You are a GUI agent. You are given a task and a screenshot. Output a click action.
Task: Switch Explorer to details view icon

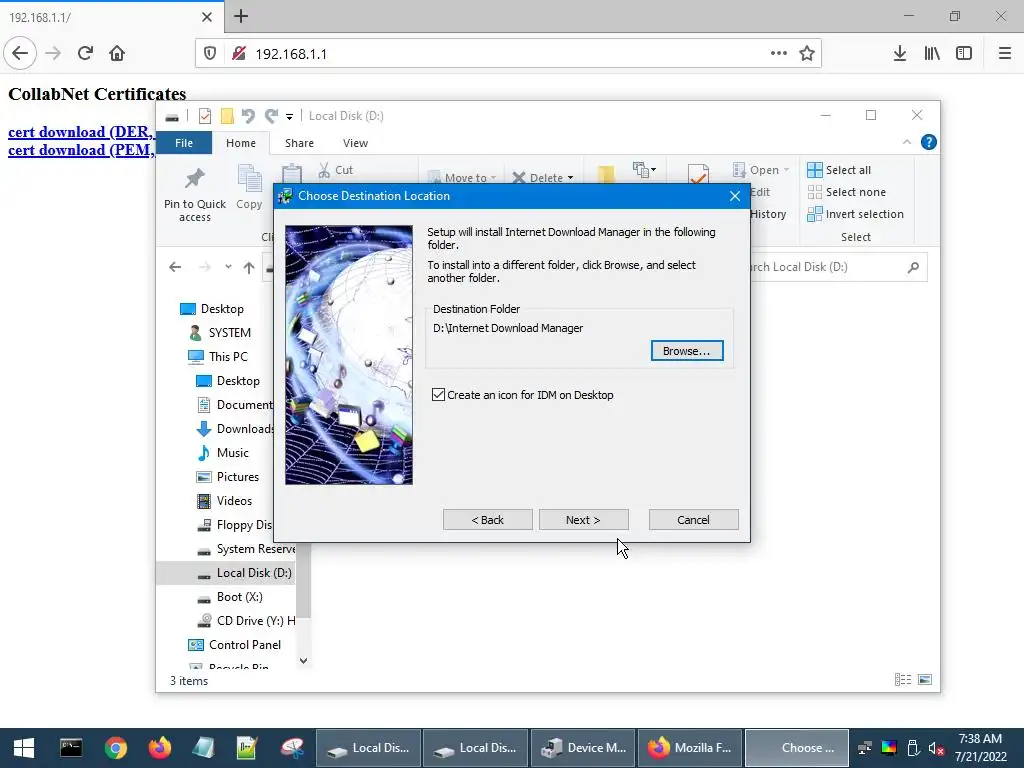pos(903,680)
